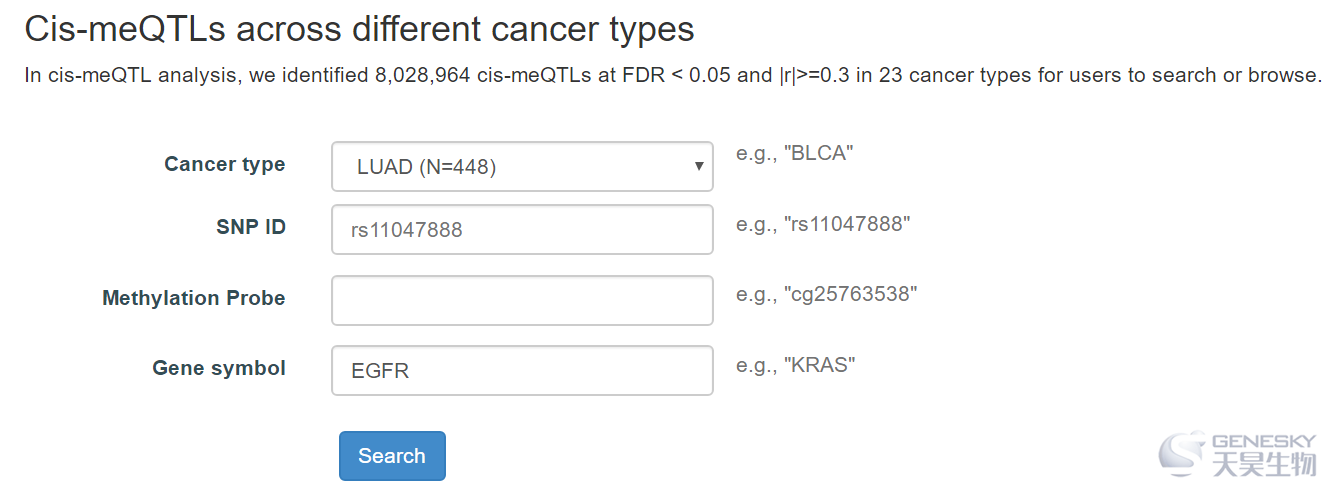Click the "Cancer type" field label

coord(224,164)
